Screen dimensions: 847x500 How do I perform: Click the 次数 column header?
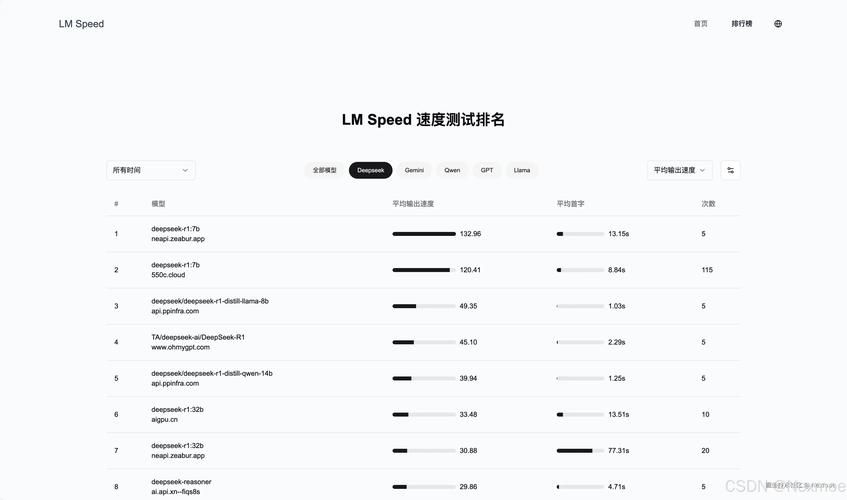[x=708, y=204]
